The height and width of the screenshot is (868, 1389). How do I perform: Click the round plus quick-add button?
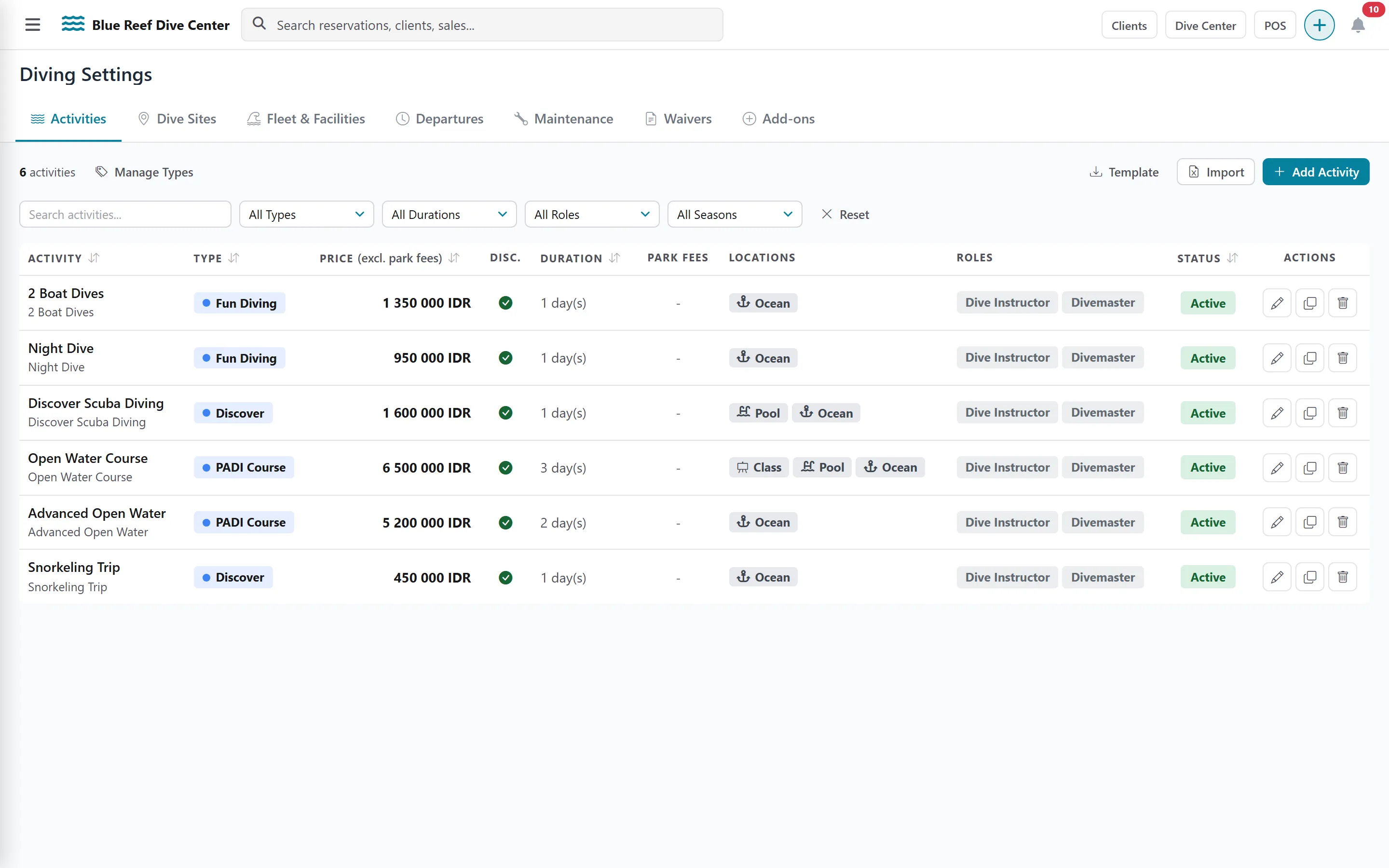(1319, 25)
